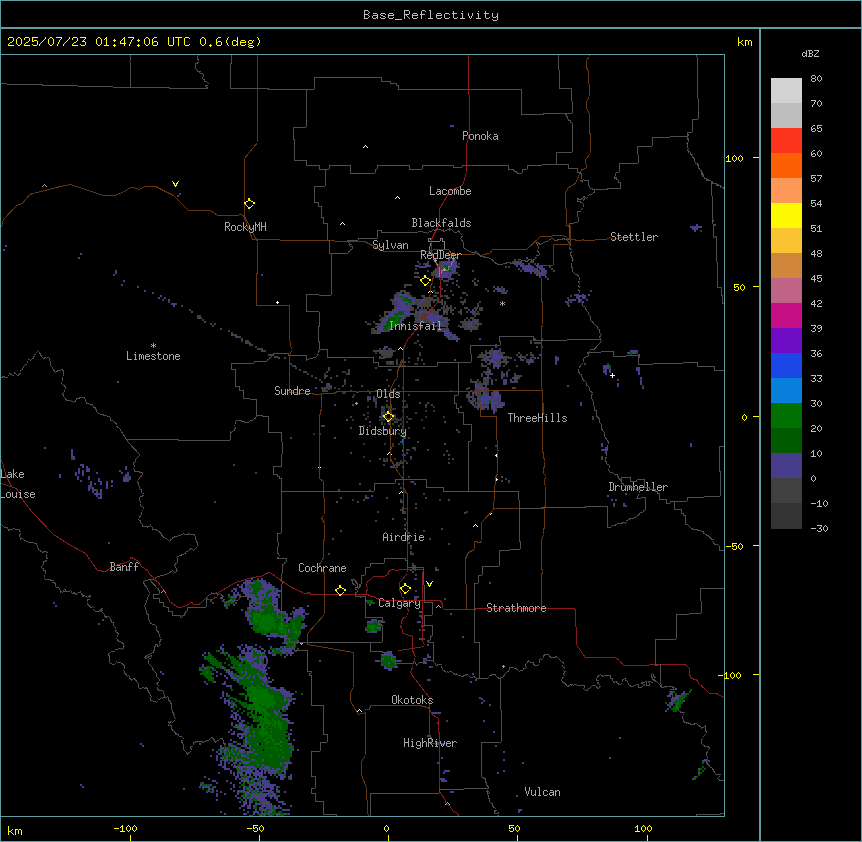
Task: Click the Didsbury city label
Action: [383, 431]
